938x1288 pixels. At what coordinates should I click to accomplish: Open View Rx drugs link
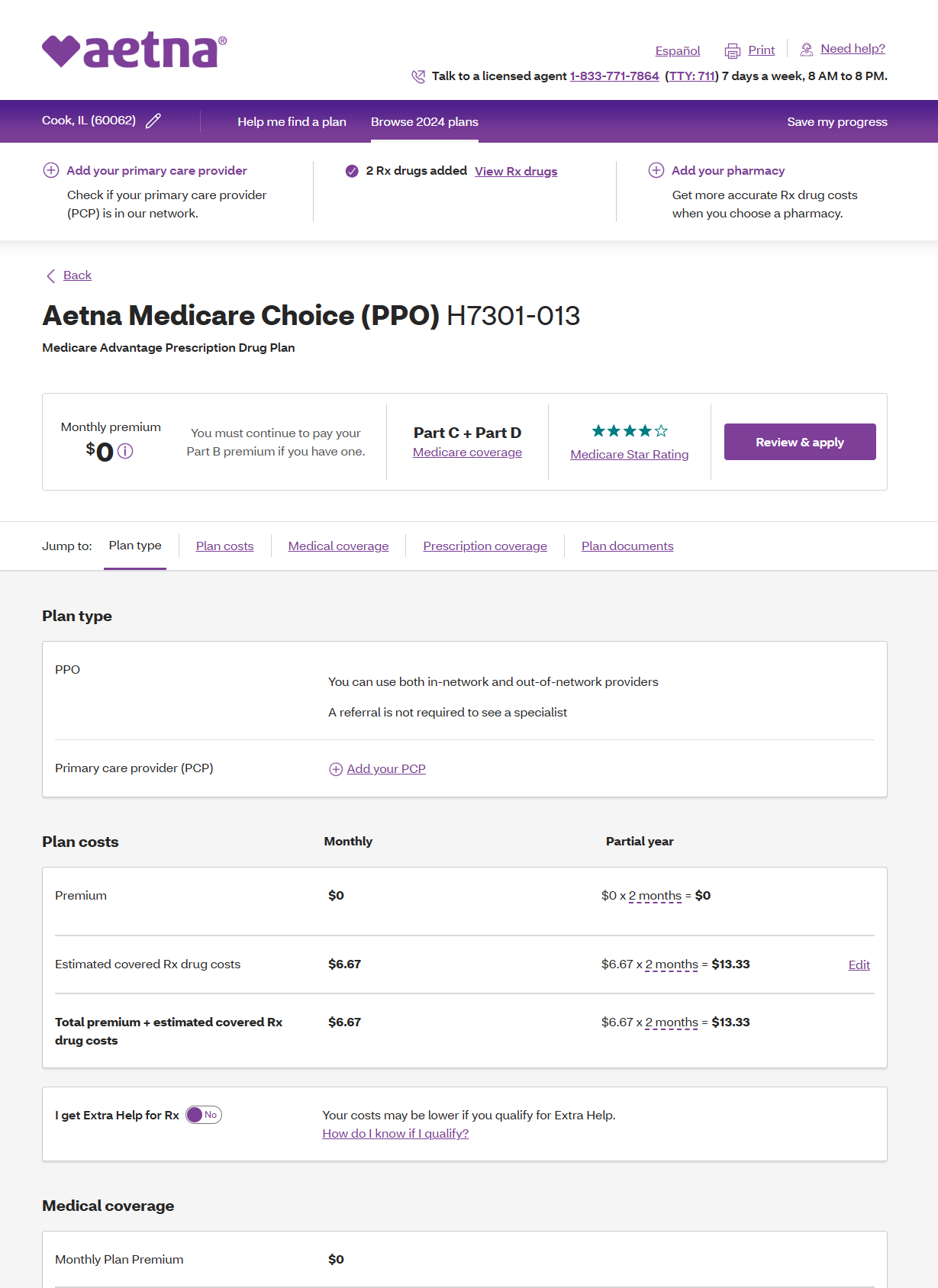(516, 172)
